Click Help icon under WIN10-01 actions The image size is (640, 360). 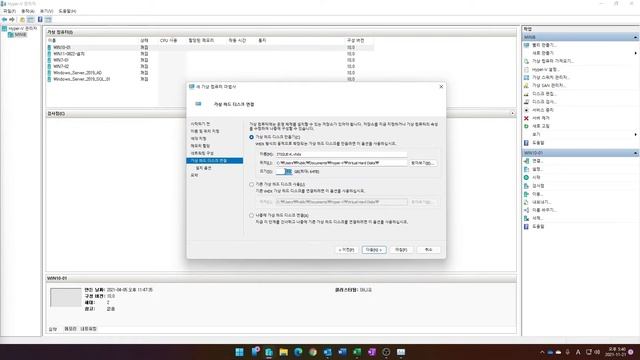(x=526, y=226)
